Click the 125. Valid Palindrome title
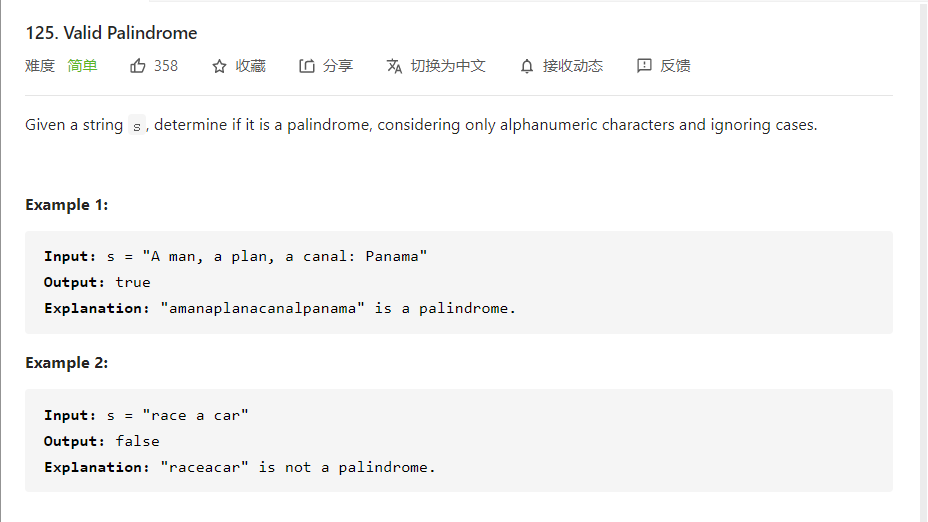Viewport: 928px width, 522px height. pyautogui.click(x=111, y=33)
